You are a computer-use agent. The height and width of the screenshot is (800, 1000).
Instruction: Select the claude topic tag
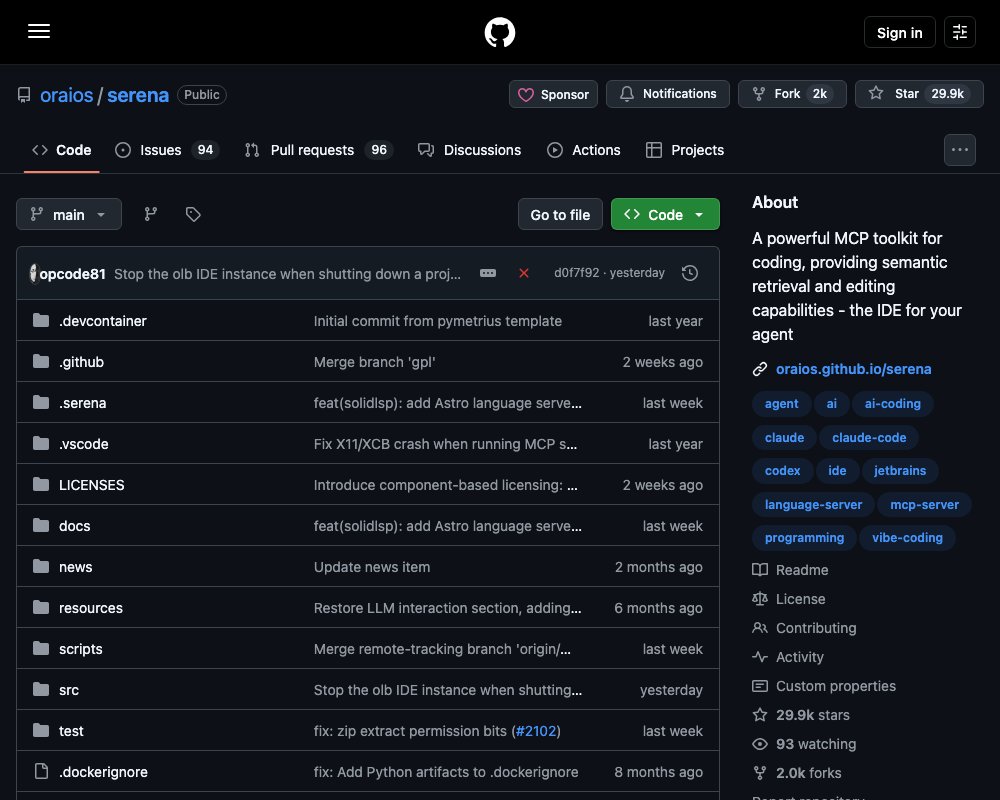pyautogui.click(x=784, y=438)
